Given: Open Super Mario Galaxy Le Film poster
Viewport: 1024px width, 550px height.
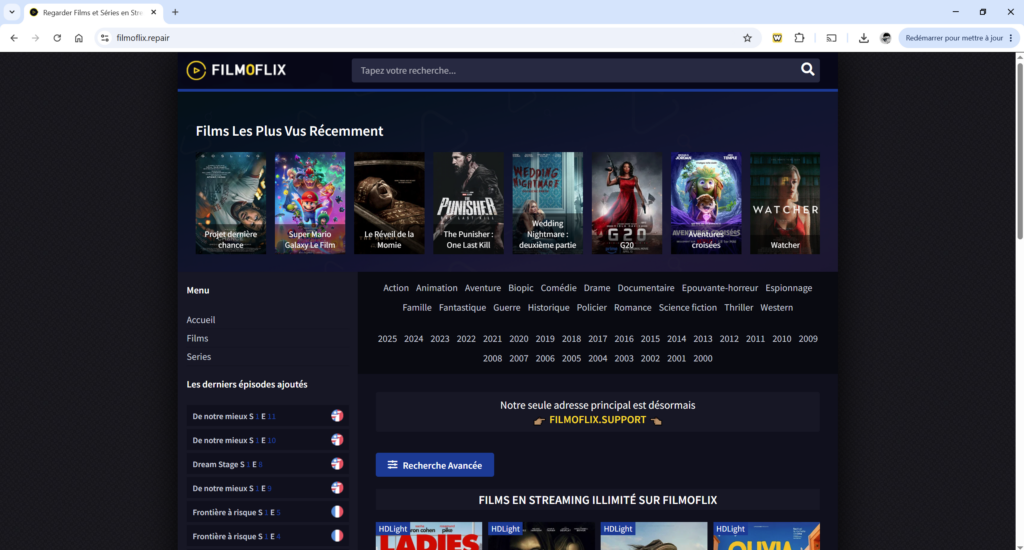Looking at the screenshot, I should 310,203.
